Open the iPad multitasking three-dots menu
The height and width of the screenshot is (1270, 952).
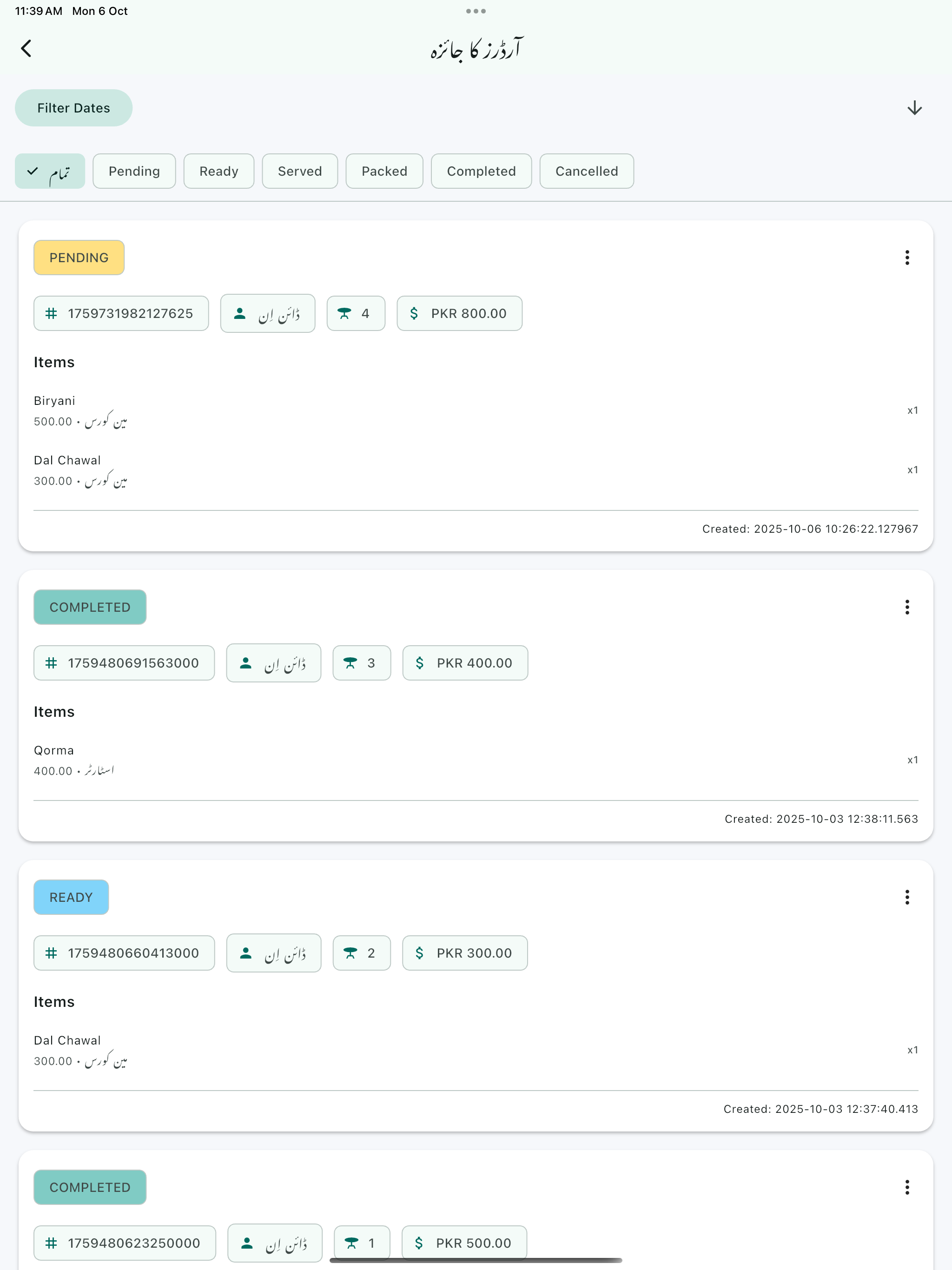[x=476, y=11]
